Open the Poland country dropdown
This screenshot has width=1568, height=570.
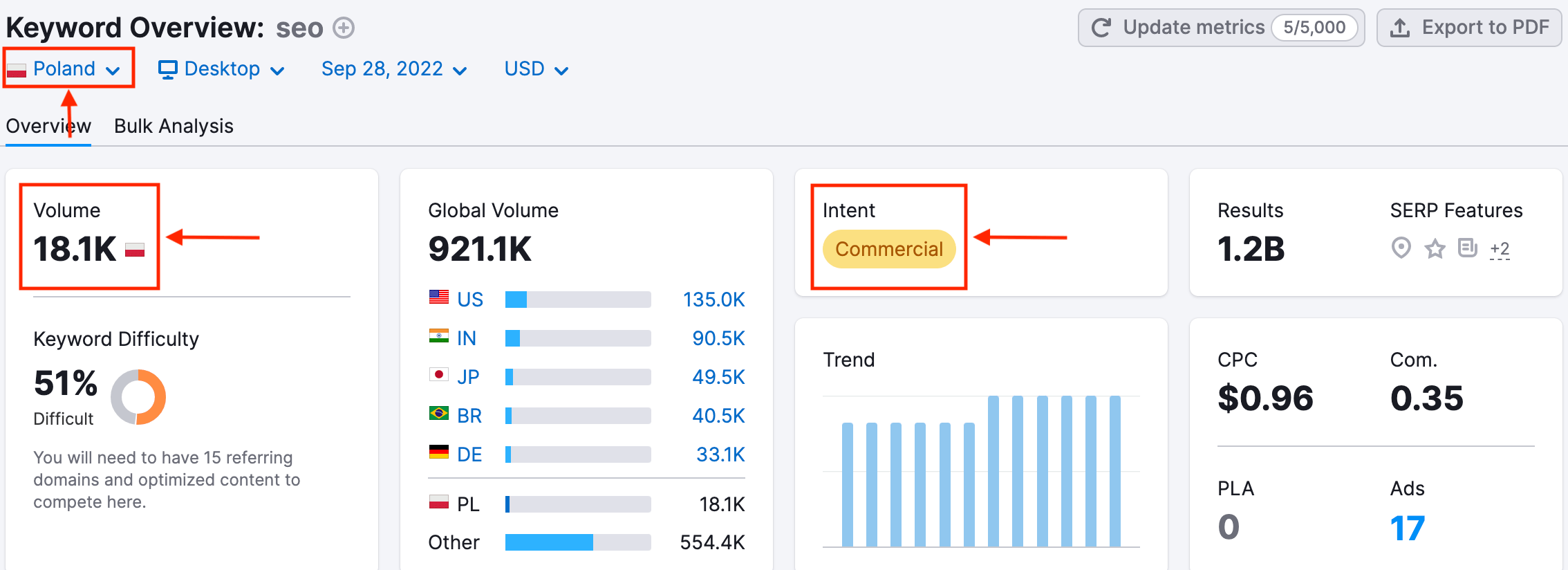pos(64,68)
